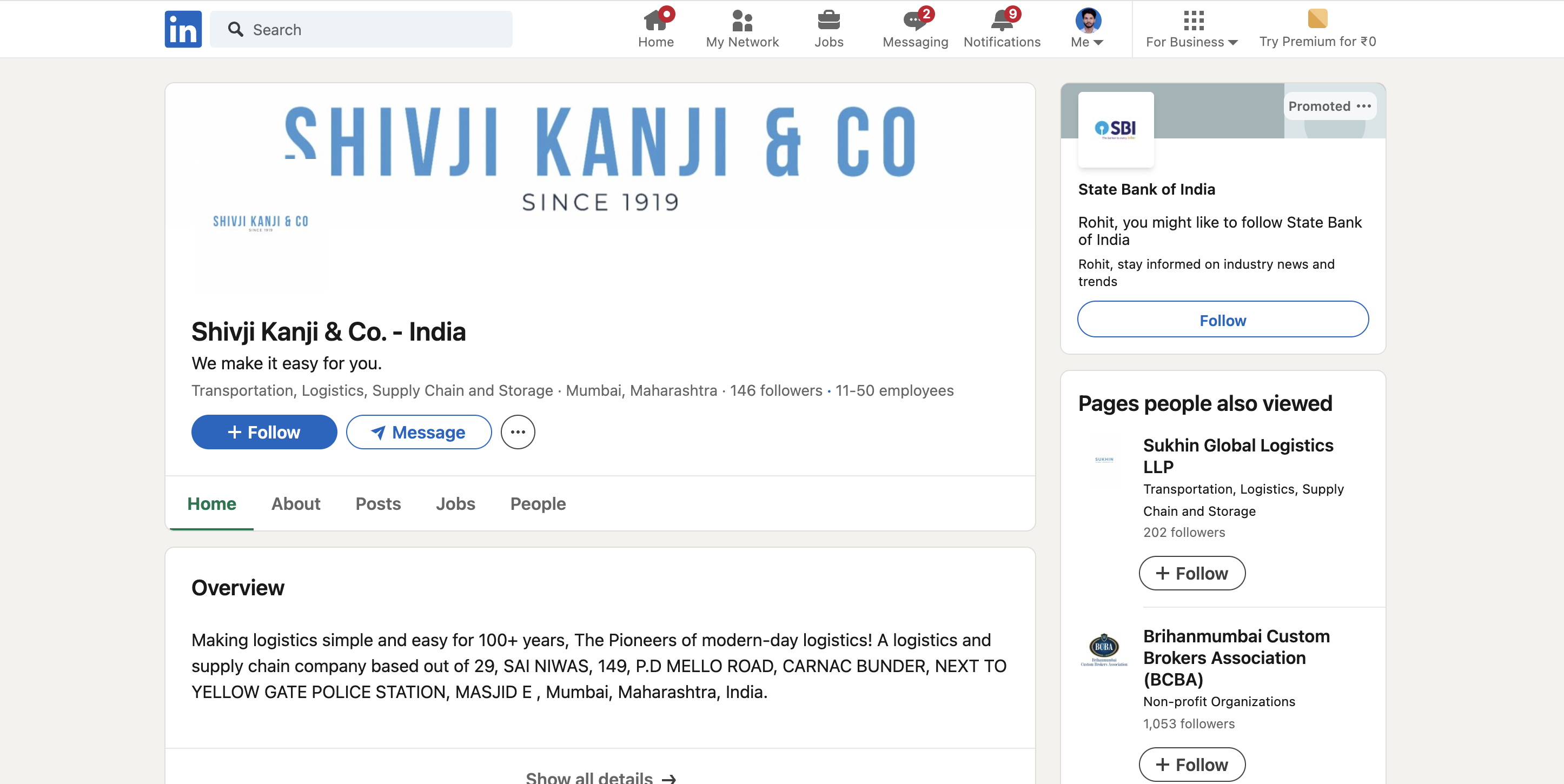This screenshot has width=1564, height=784.
Task: Expand the Me profile dropdown
Action: [x=1088, y=29]
